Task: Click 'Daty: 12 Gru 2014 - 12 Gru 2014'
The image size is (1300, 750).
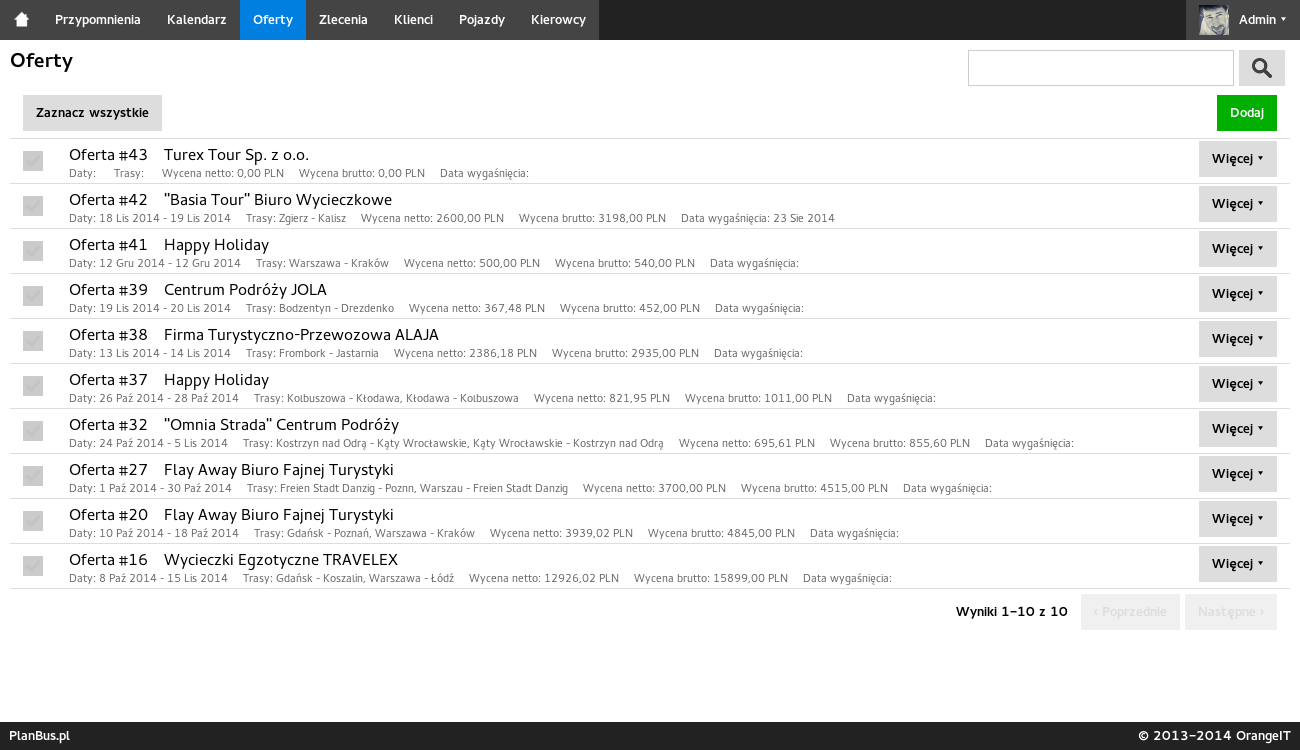Action: (x=155, y=263)
